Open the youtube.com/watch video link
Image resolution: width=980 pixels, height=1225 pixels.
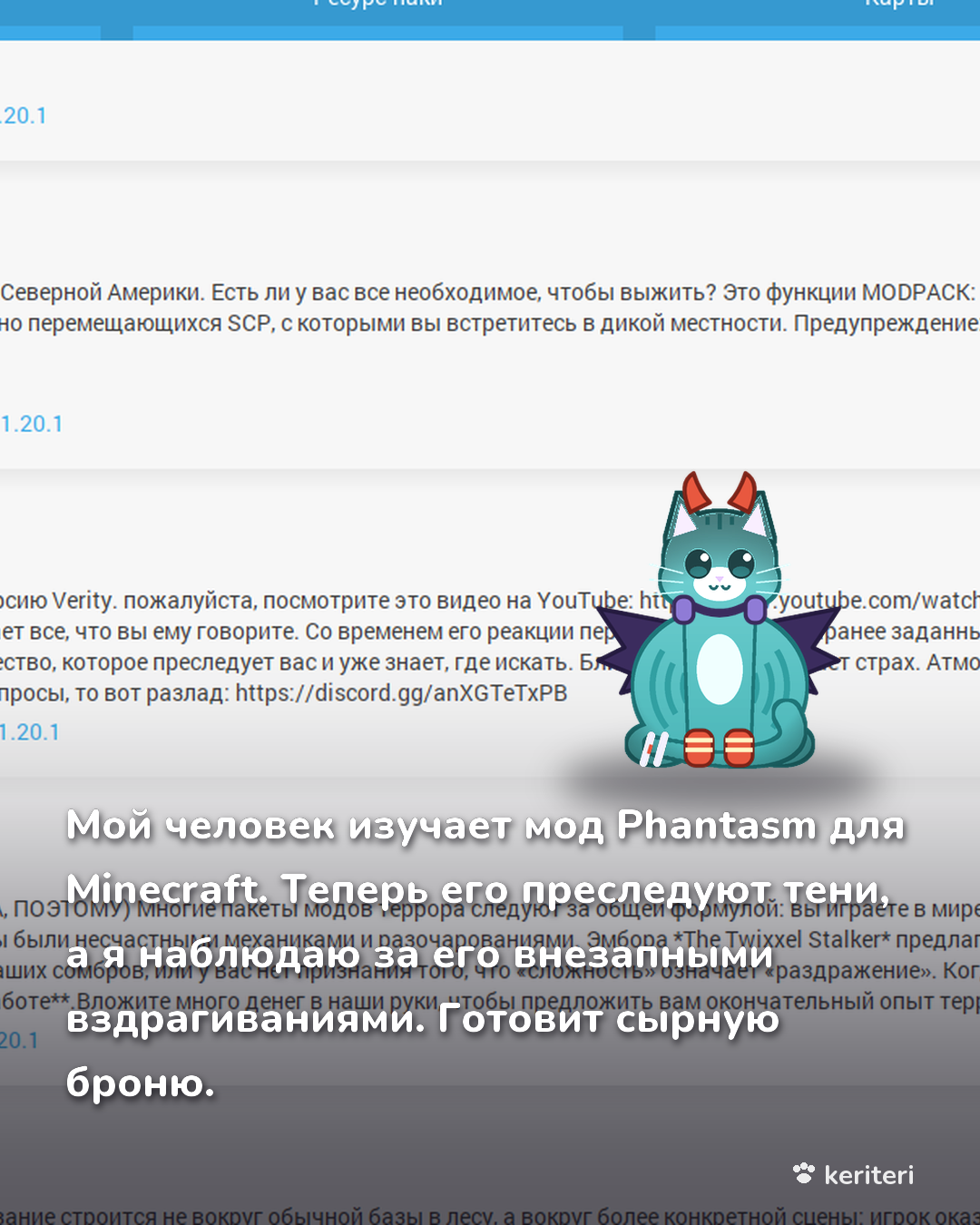[x=880, y=601]
